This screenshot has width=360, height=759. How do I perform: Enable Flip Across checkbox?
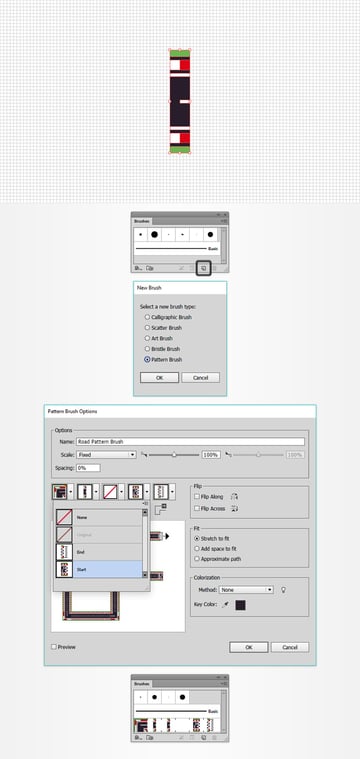point(196,508)
